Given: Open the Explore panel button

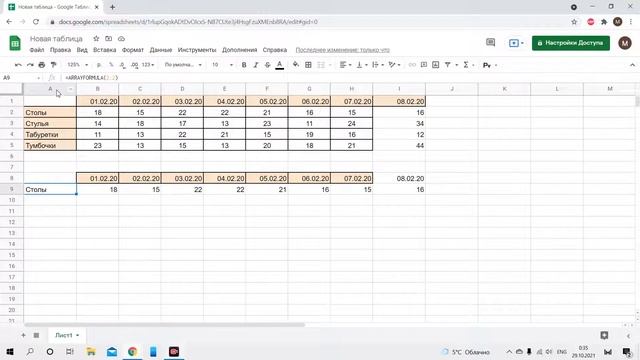Looking at the screenshot, I should coord(604,335).
